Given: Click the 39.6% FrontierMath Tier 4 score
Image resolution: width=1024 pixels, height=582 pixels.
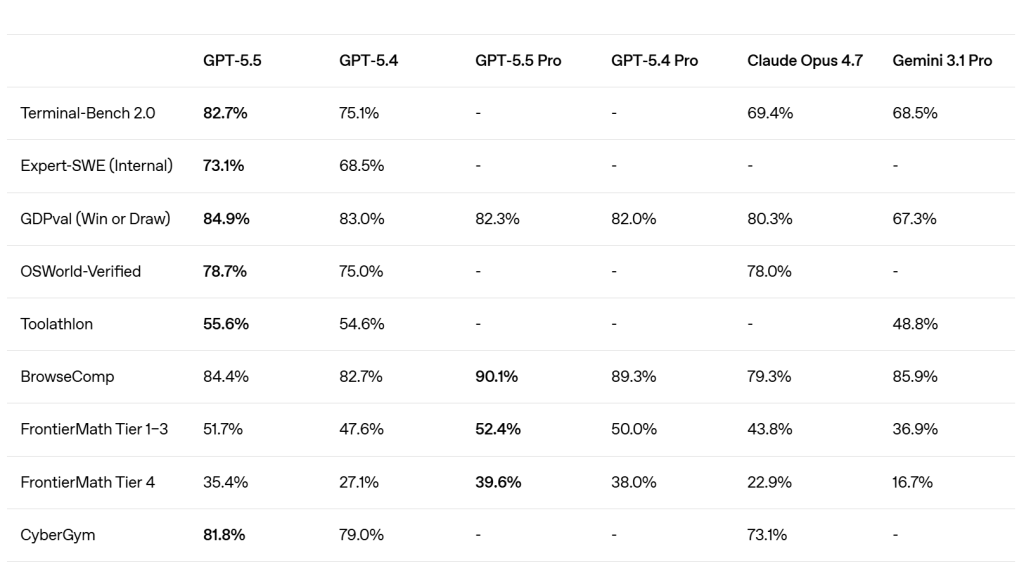Looking at the screenshot, I should 498,482.
